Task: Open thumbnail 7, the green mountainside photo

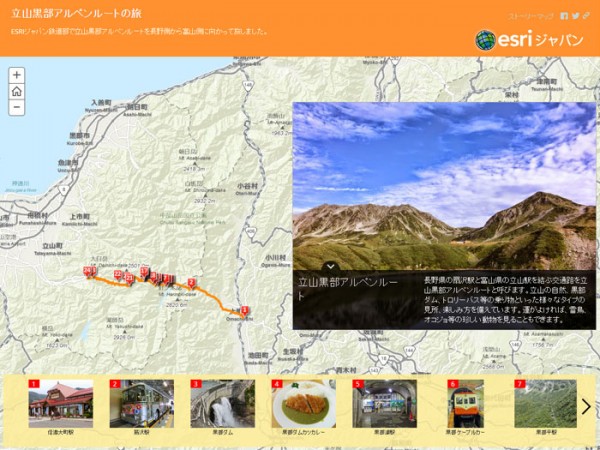Action: point(546,404)
